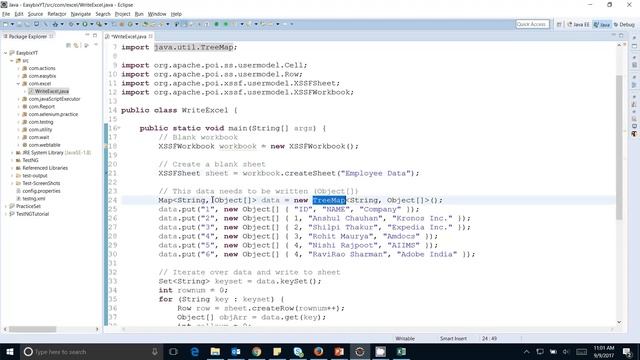
Task: Click the vertical scrollbar thumb of the editor
Action: pyautogui.click(x=619, y=147)
